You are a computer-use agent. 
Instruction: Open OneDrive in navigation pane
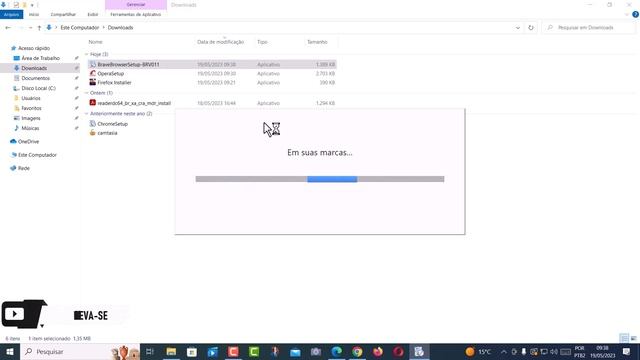[28, 142]
